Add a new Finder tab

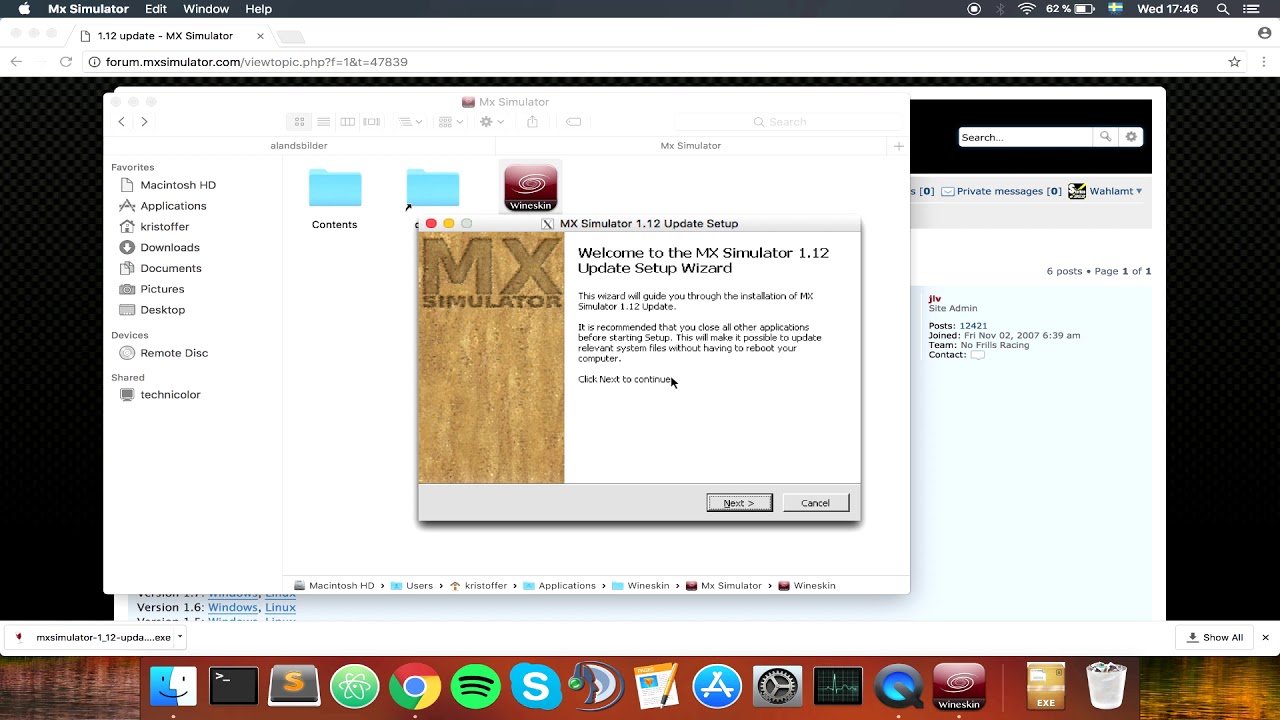pos(898,146)
